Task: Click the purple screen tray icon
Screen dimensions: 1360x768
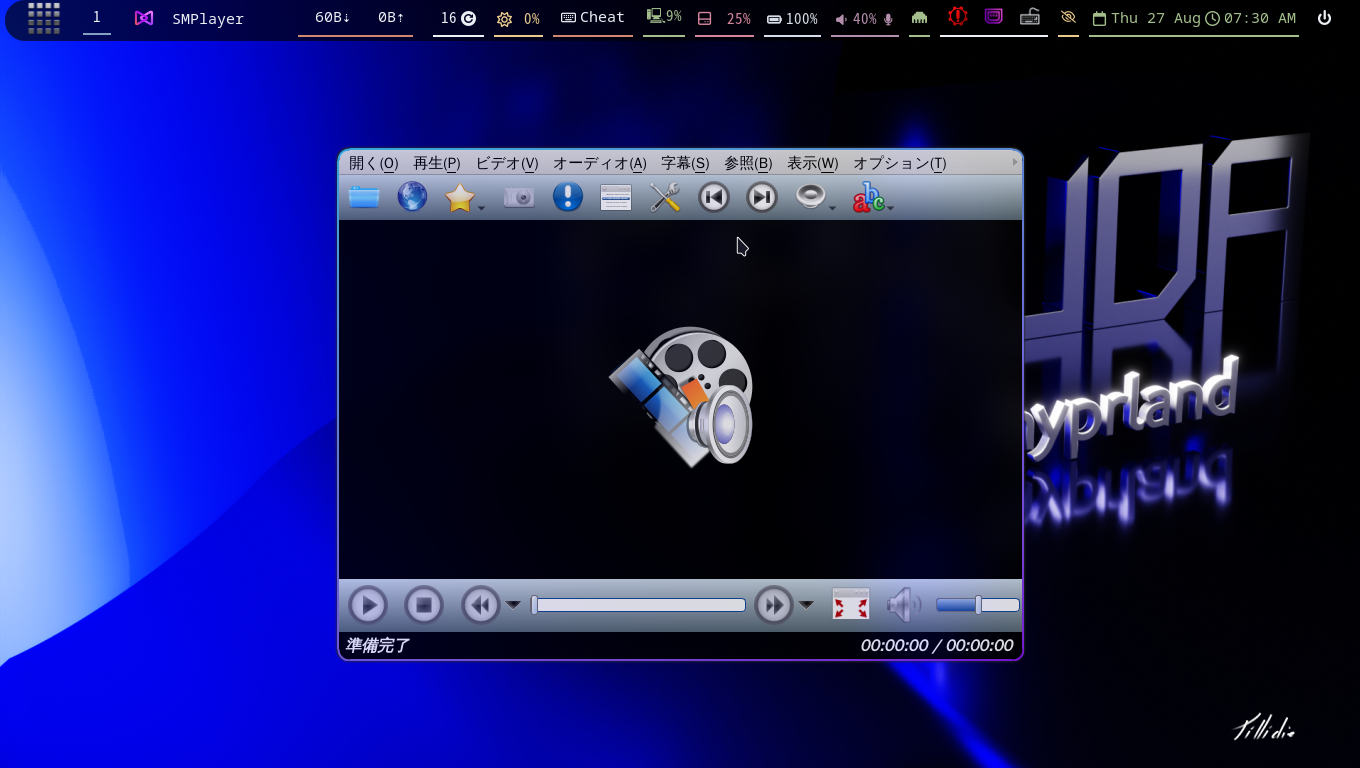Action: [993, 17]
